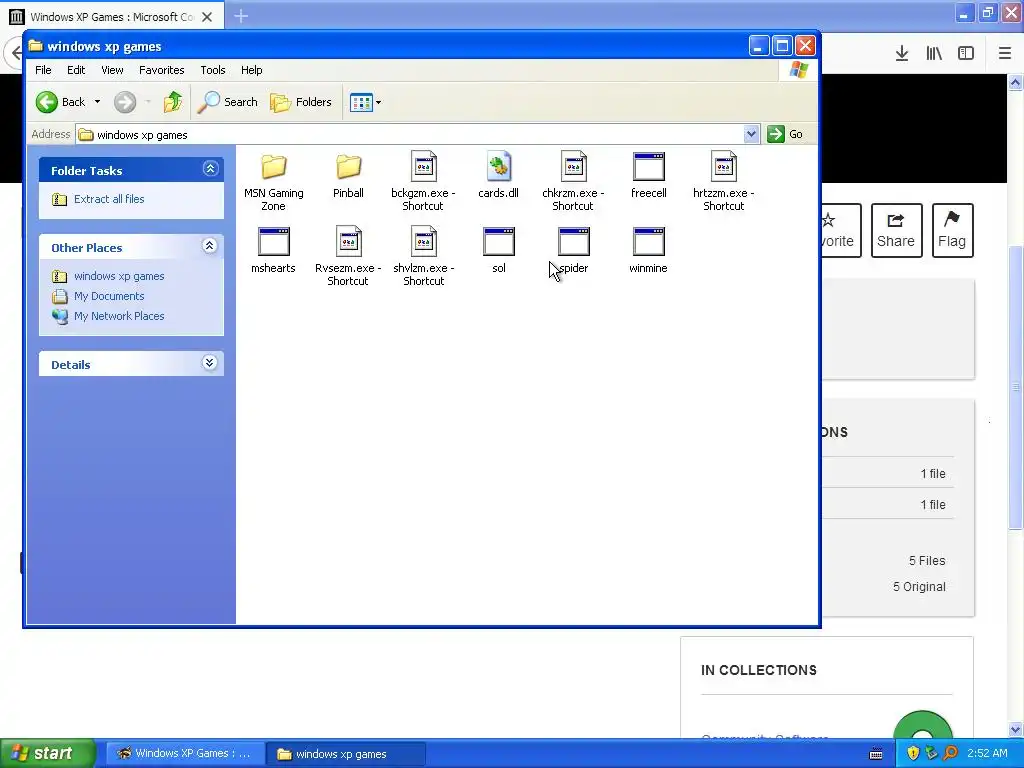Image resolution: width=1024 pixels, height=768 pixels.
Task: Click browser scrollbar down arrow
Action: 1016,729
